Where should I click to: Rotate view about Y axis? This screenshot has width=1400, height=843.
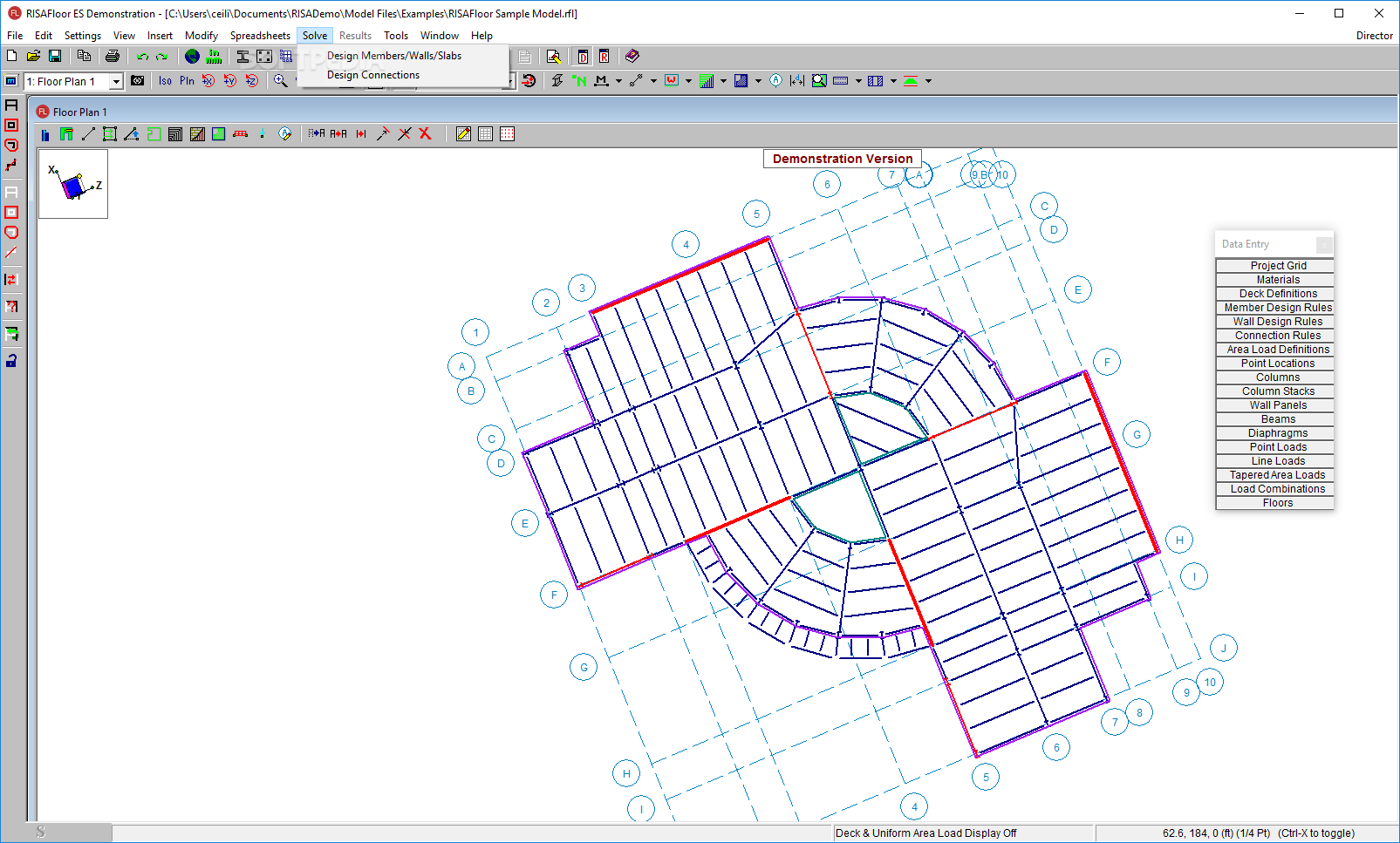tap(230, 81)
